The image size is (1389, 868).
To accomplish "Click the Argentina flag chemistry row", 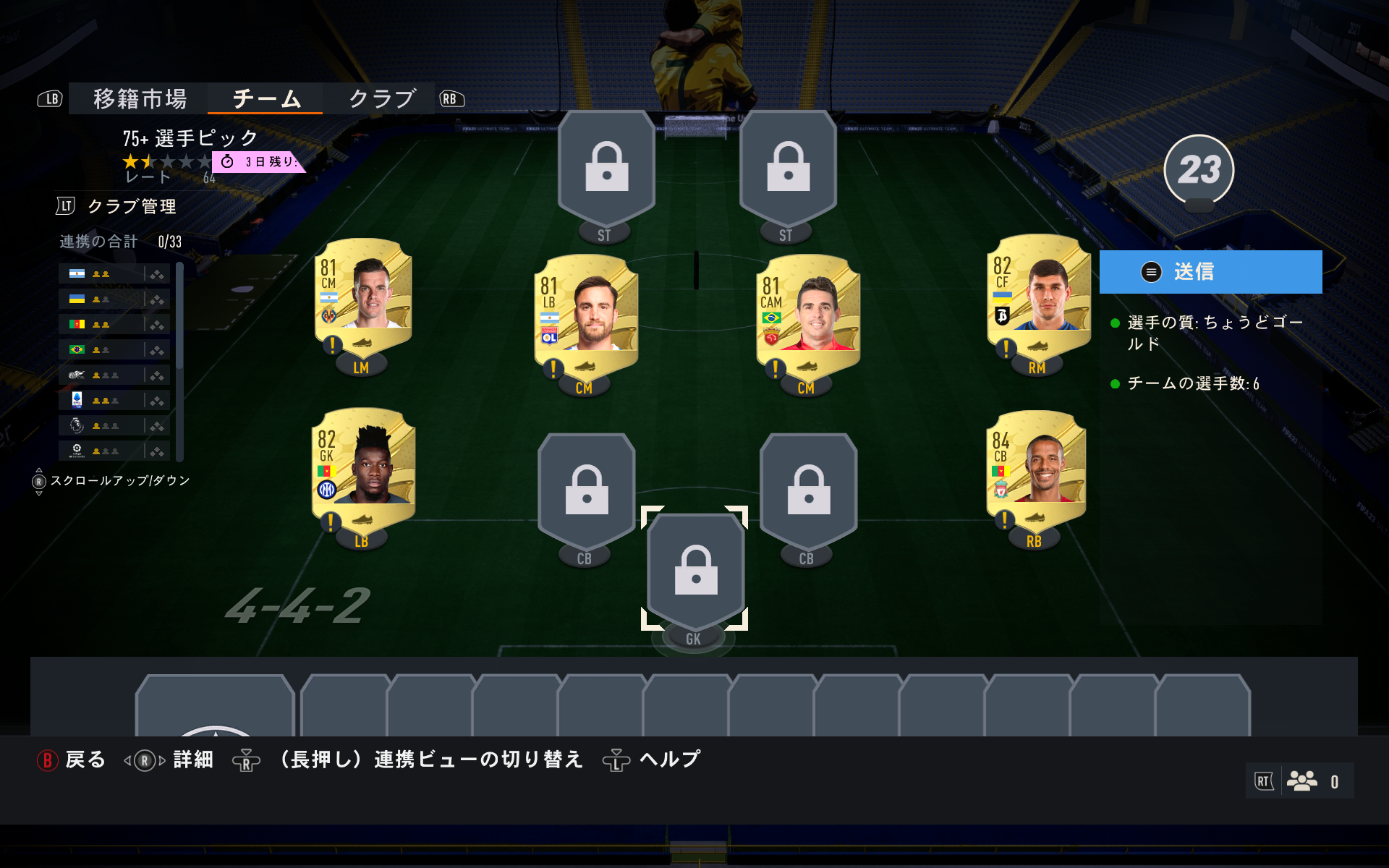I will (114, 274).
